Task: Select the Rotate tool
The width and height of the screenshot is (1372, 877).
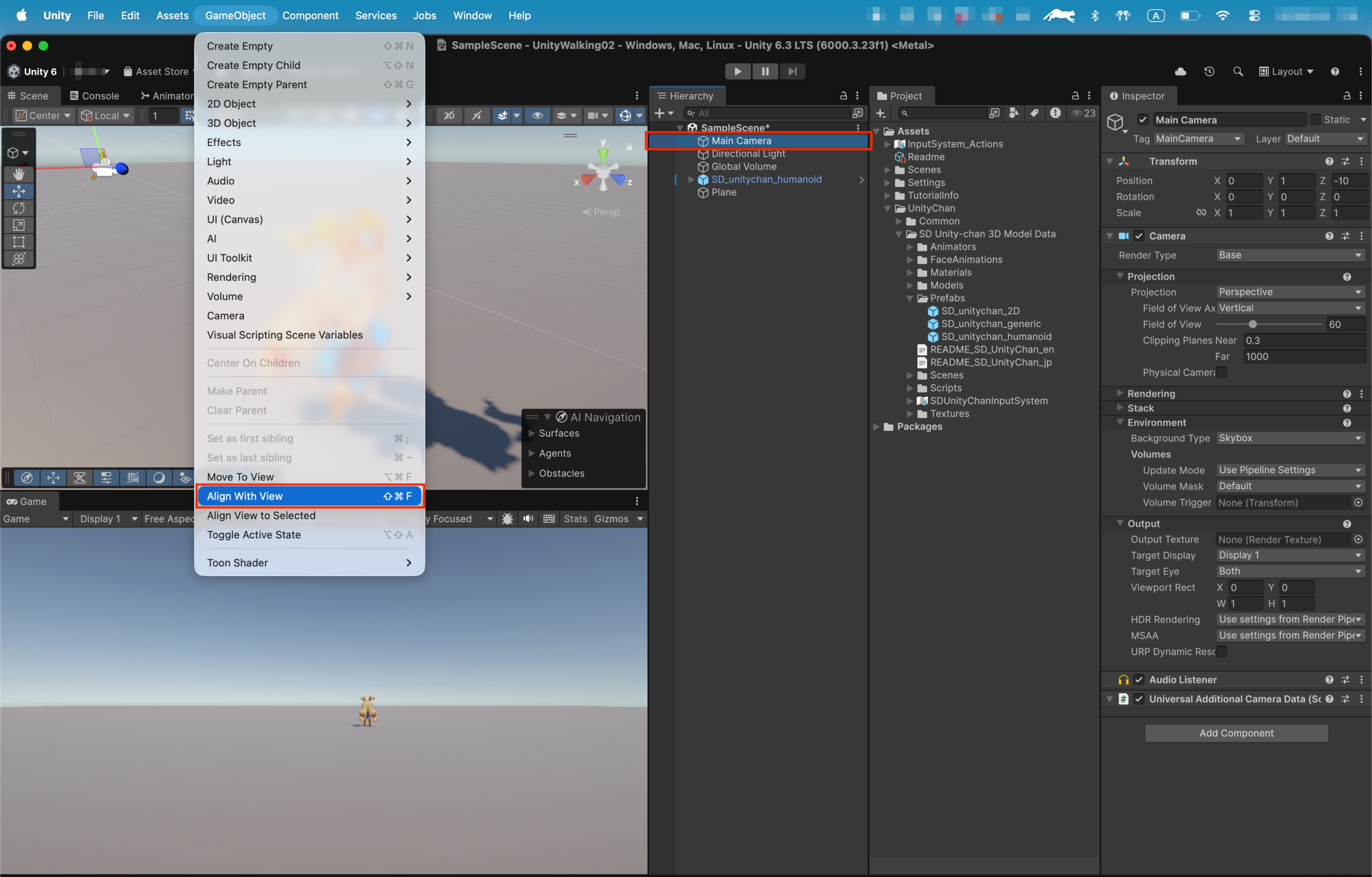Action: (19, 208)
